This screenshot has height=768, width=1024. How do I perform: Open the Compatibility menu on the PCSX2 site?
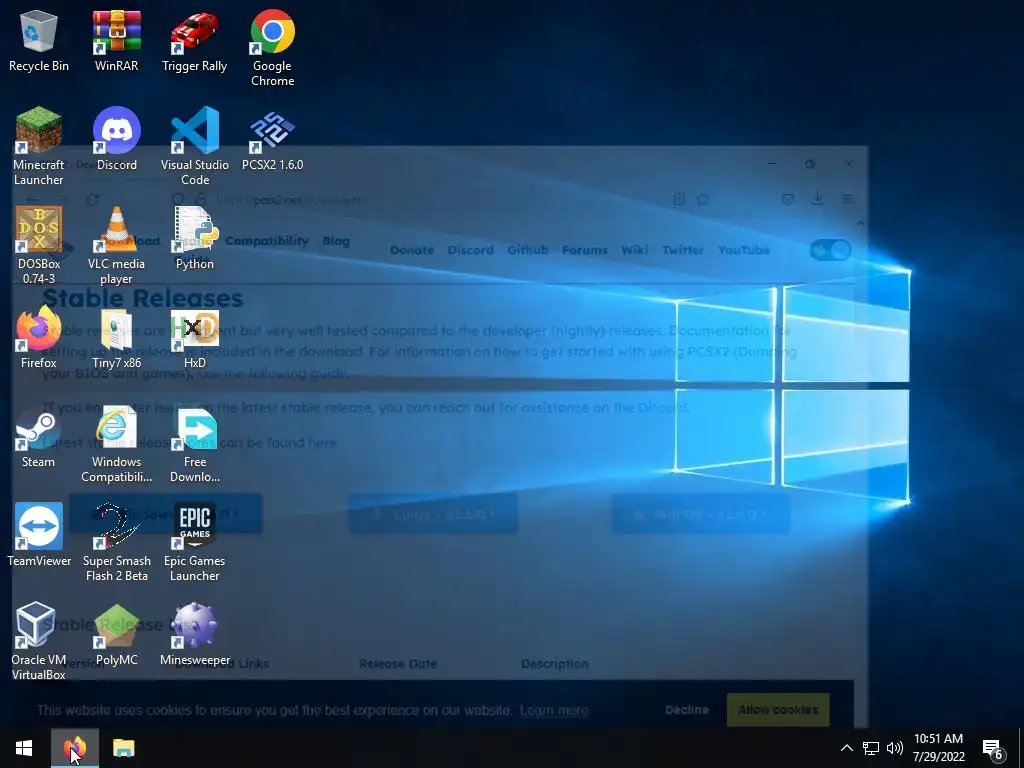click(266, 241)
